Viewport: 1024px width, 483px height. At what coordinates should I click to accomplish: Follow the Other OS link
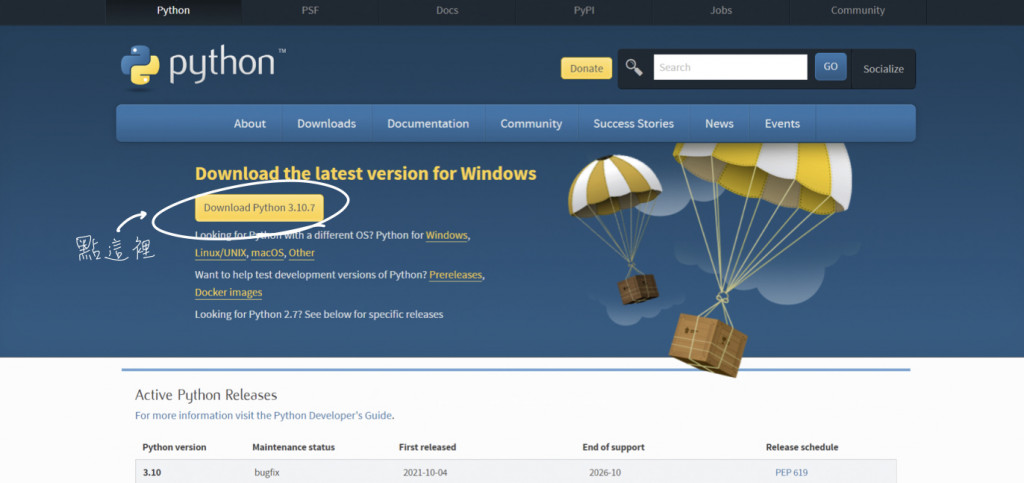(301, 253)
